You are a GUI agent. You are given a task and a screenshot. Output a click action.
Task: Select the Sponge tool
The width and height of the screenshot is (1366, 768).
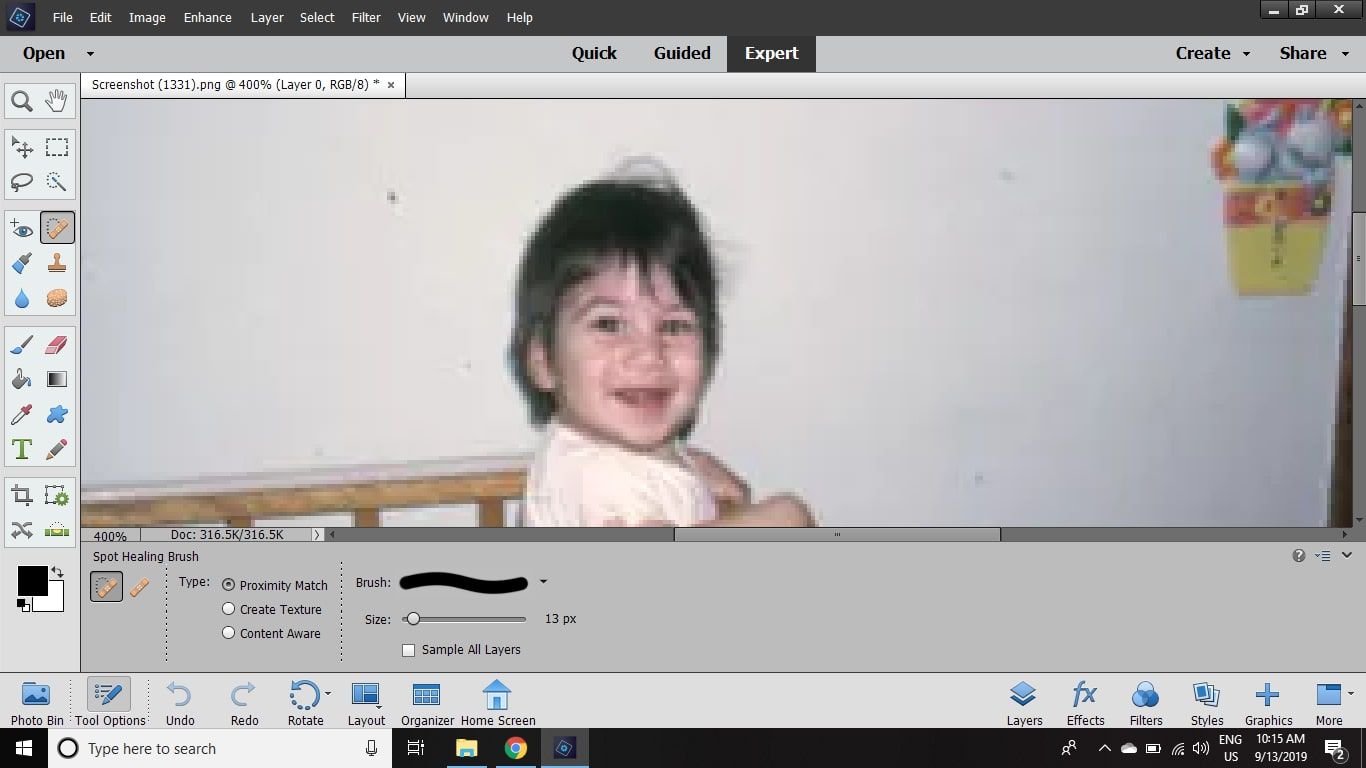click(57, 298)
